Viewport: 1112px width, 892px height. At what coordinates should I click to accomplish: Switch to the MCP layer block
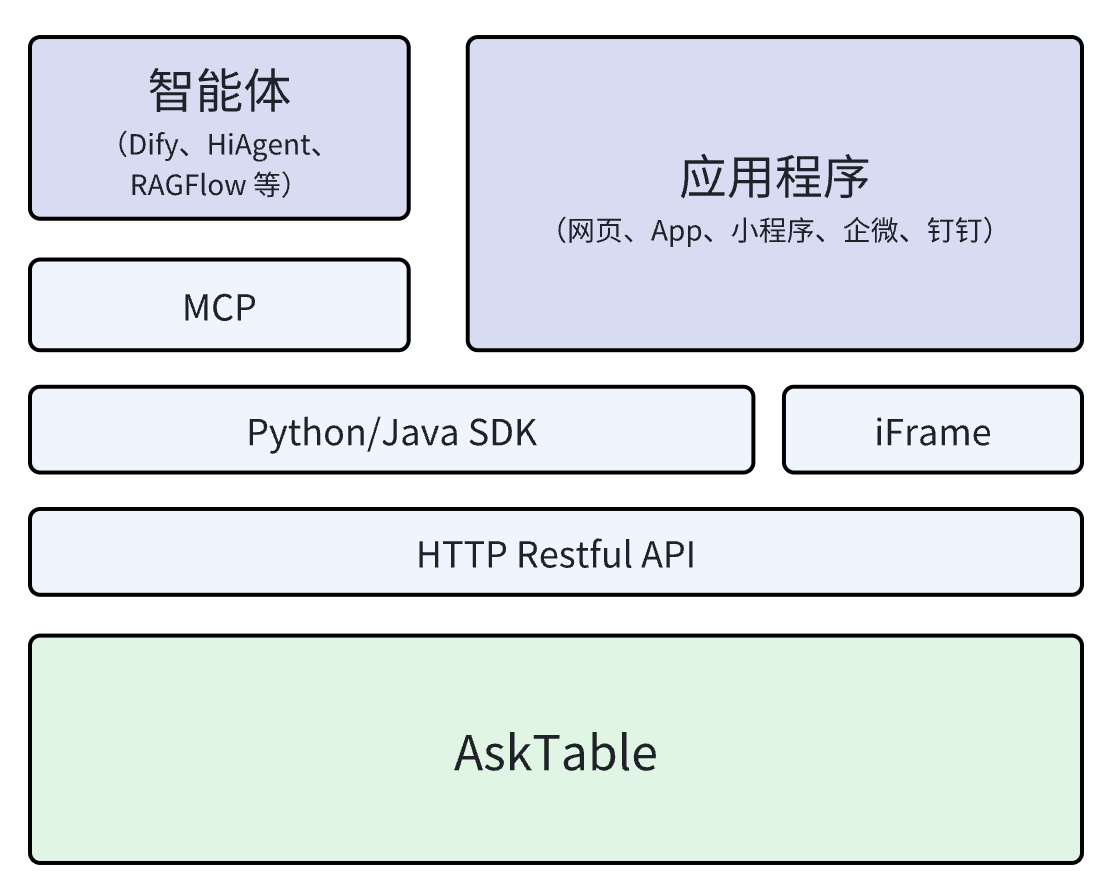coord(219,305)
